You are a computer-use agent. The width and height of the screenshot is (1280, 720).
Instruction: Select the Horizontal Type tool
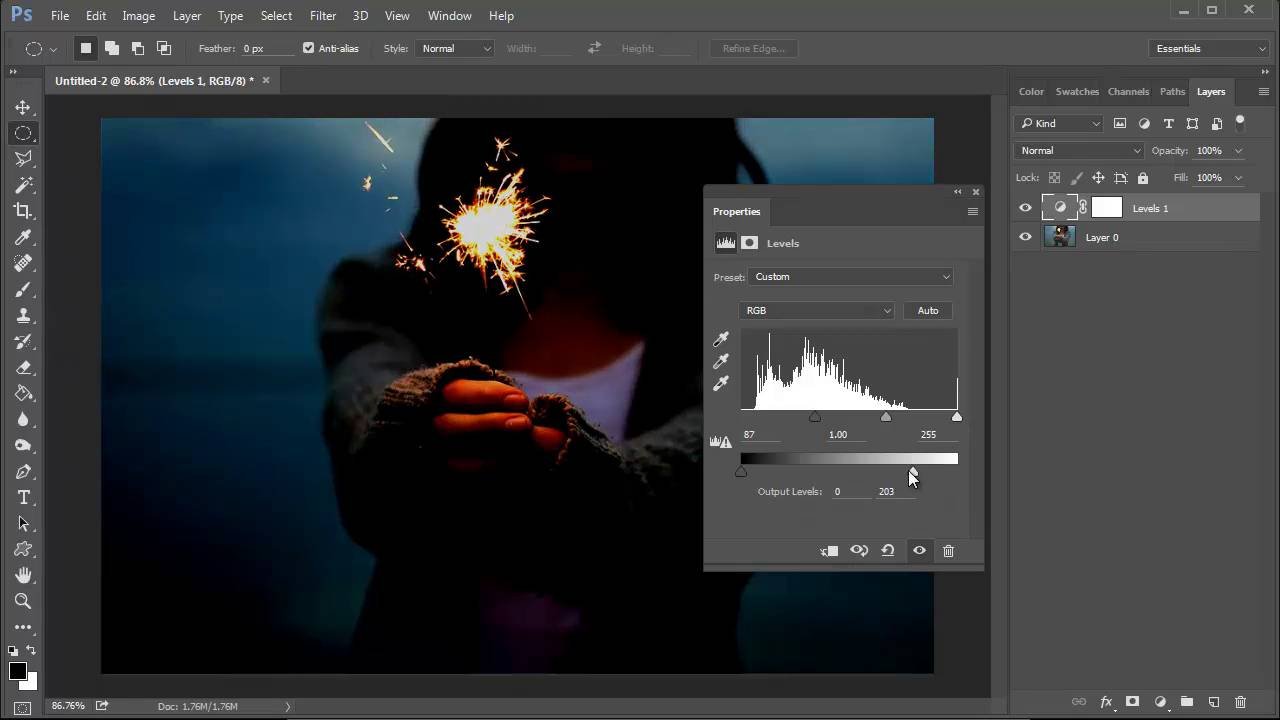[23, 497]
